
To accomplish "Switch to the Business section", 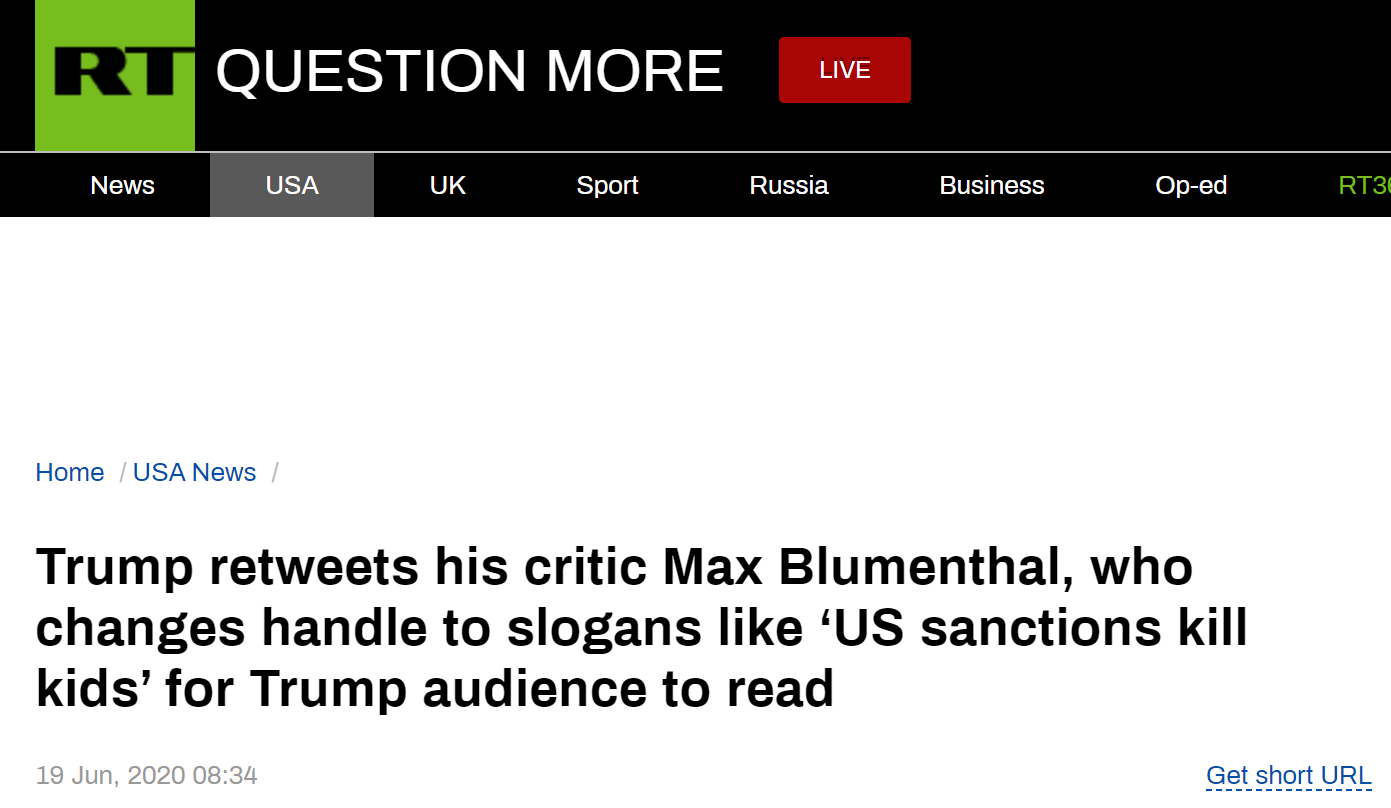I will tap(991, 185).
